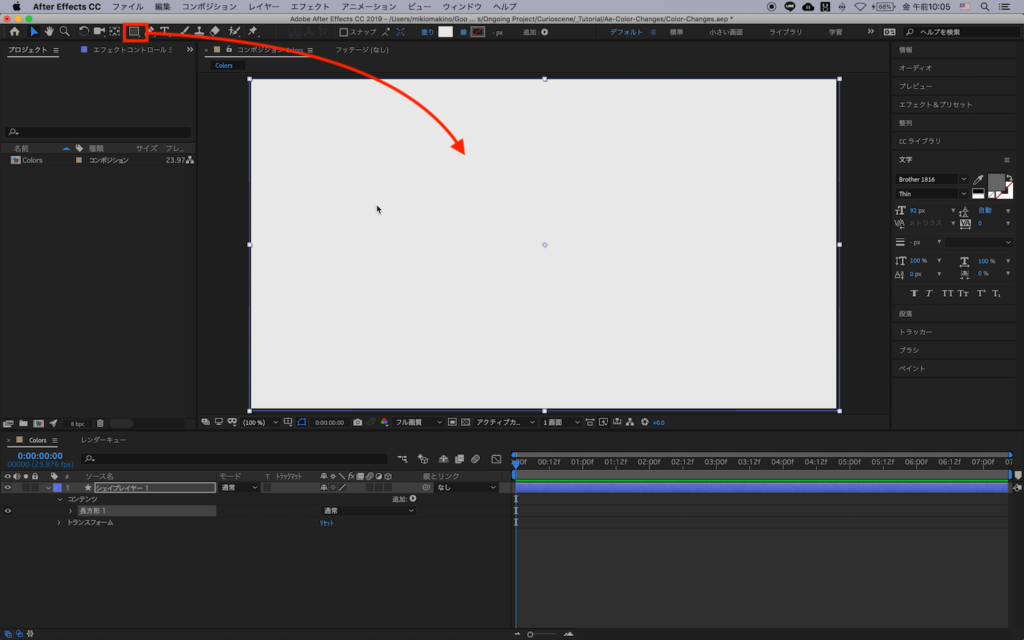Enable the スナップ checkbox in the toolbar
This screenshot has width=1024, height=640.
point(344,31)
